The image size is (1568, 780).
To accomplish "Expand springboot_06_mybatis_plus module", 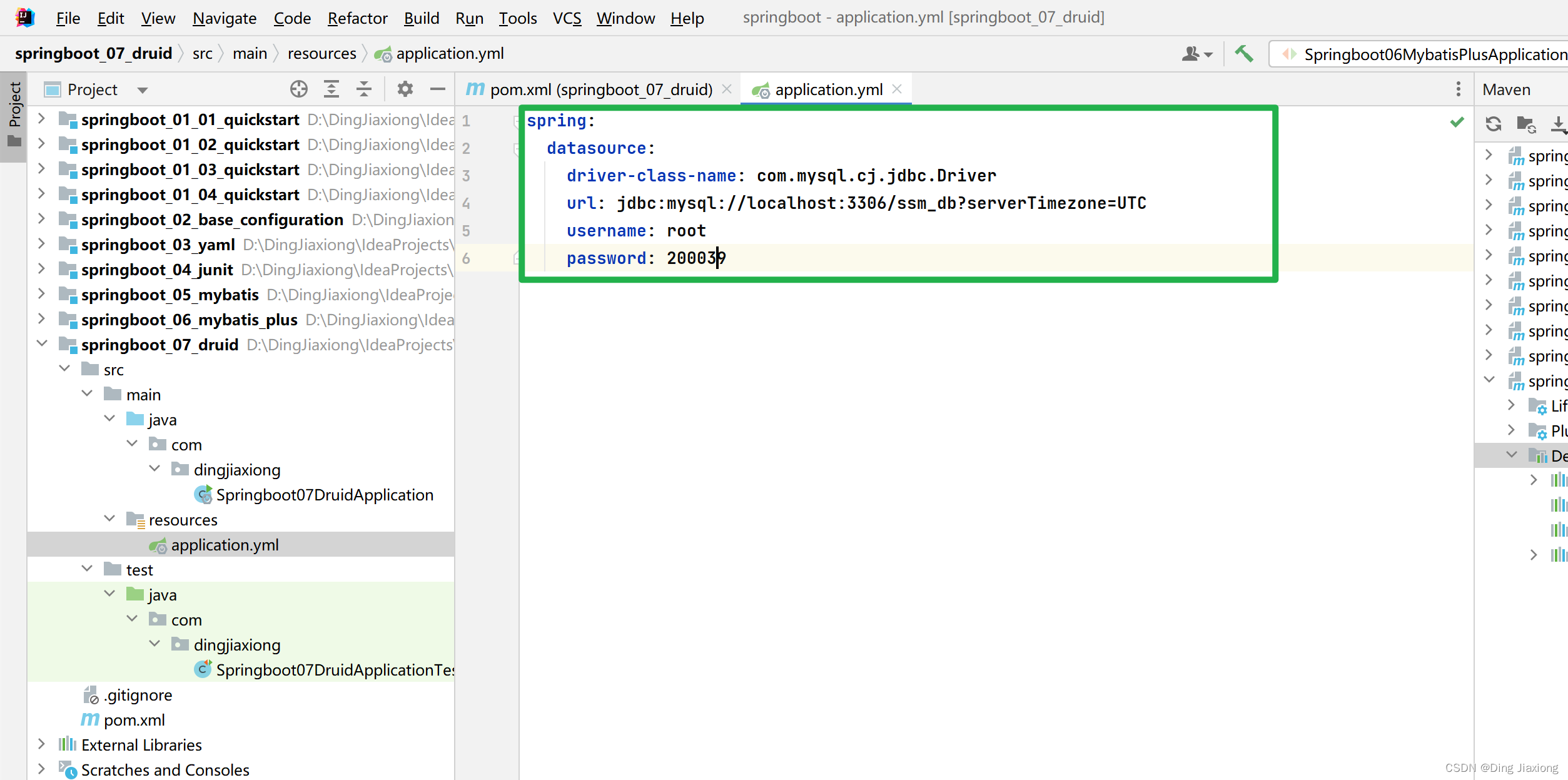I will tap(41, 319).
